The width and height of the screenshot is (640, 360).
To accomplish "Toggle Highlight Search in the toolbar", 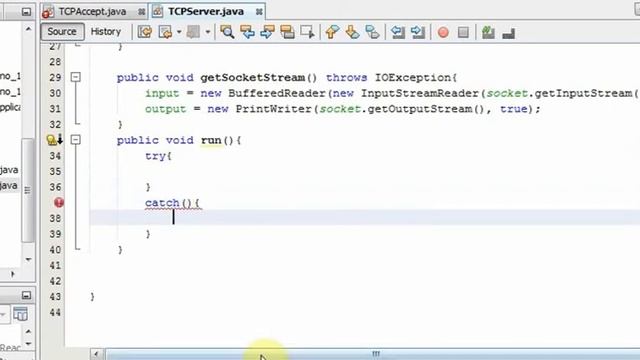I will point(287,32).
